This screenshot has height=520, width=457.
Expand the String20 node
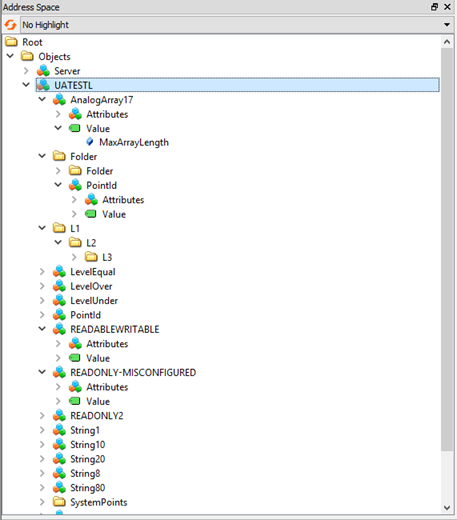pyautogui.click(x=42, y=459)
